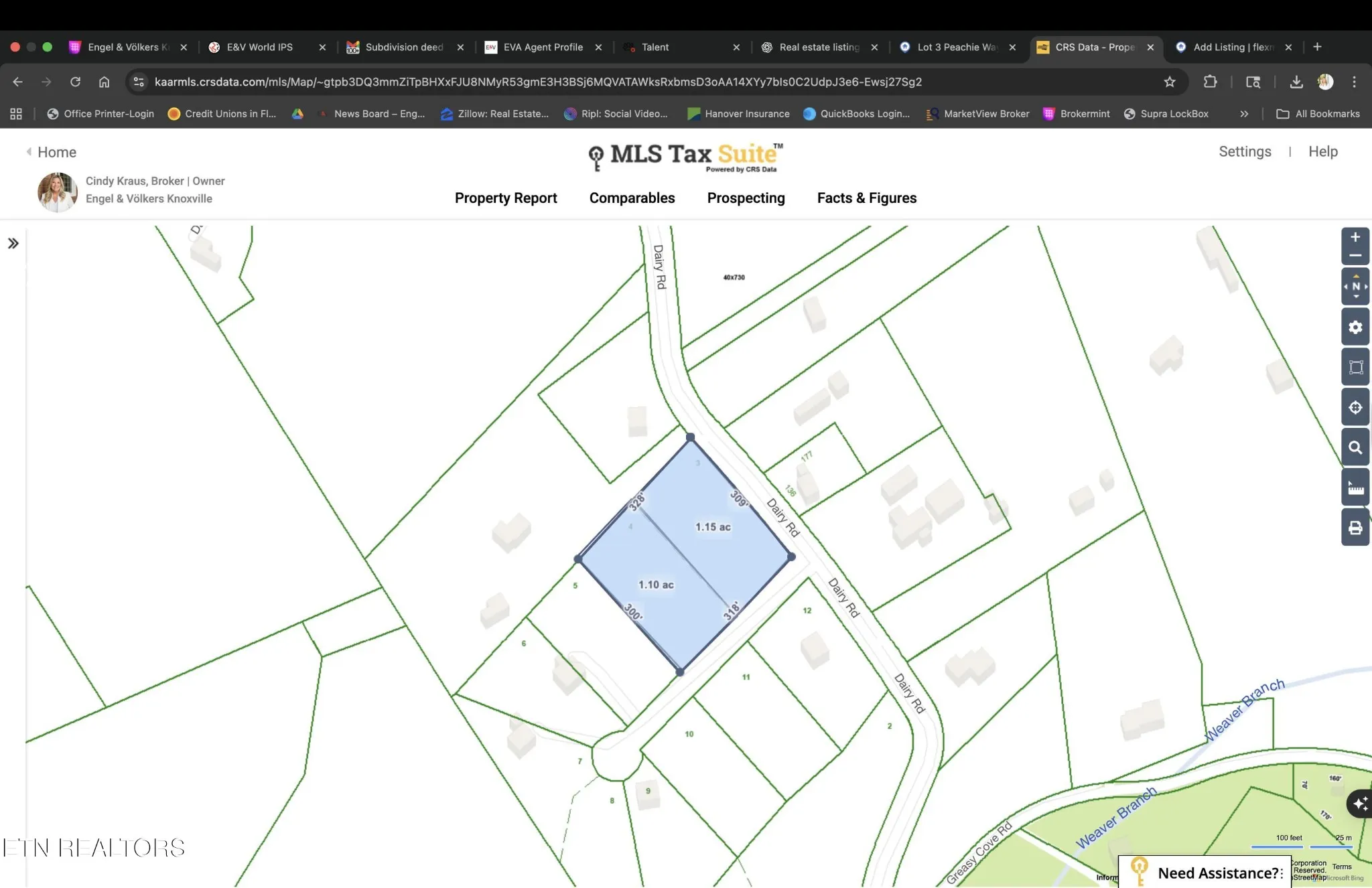The image size is (1372, 888).
Task: Click the locate crosshair target tool
Action: coord(1355,407)
